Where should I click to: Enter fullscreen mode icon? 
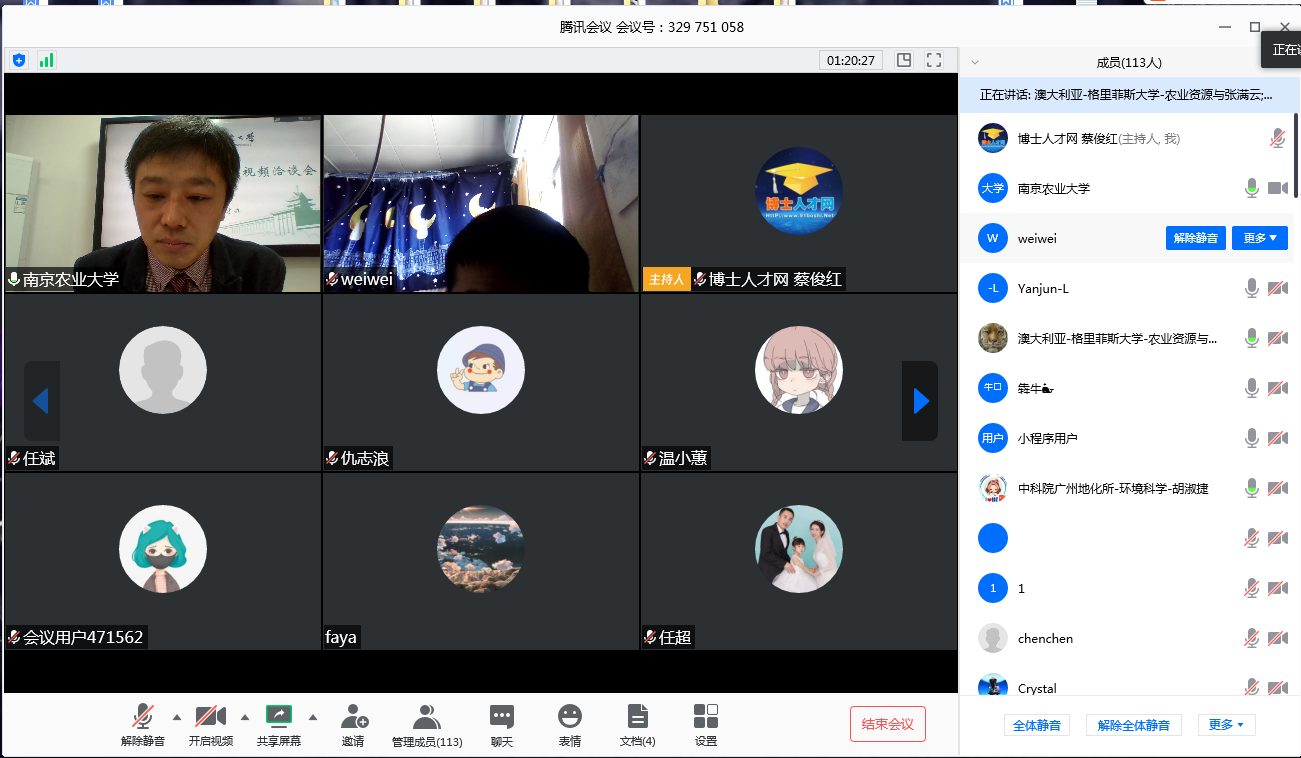click(934, 60)
